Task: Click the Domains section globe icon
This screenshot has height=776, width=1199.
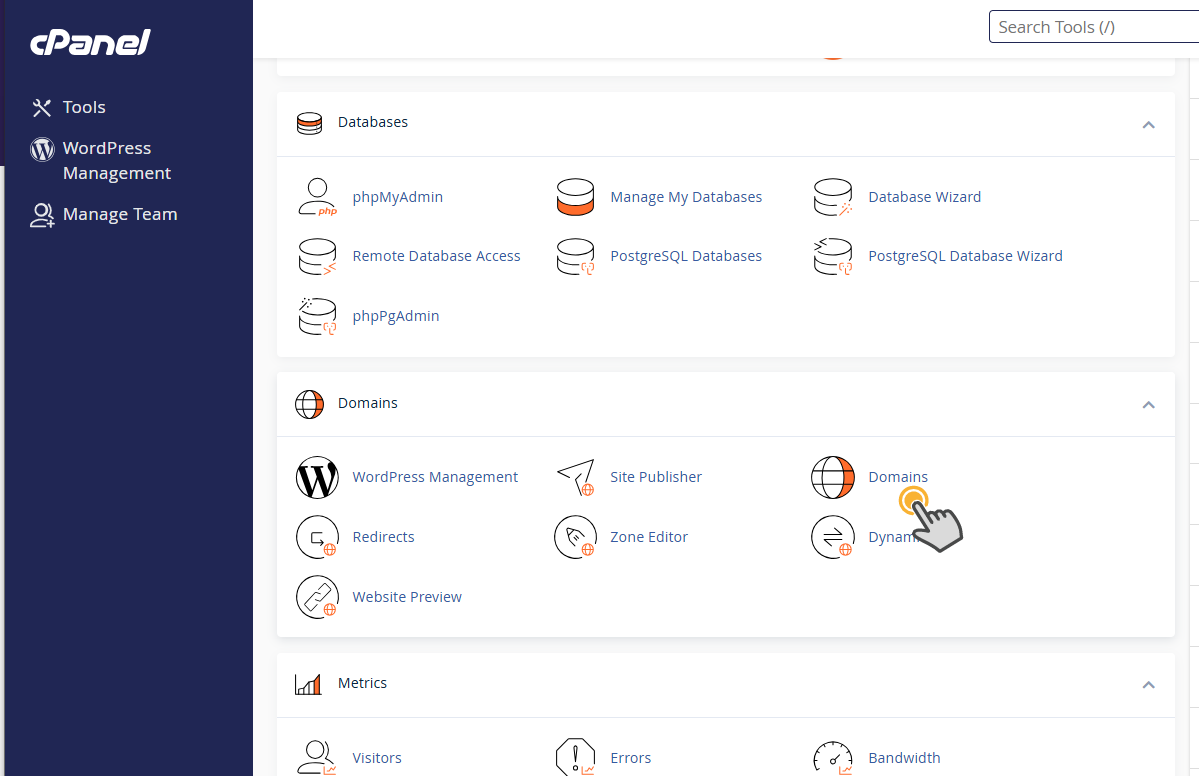Action: 309,404
